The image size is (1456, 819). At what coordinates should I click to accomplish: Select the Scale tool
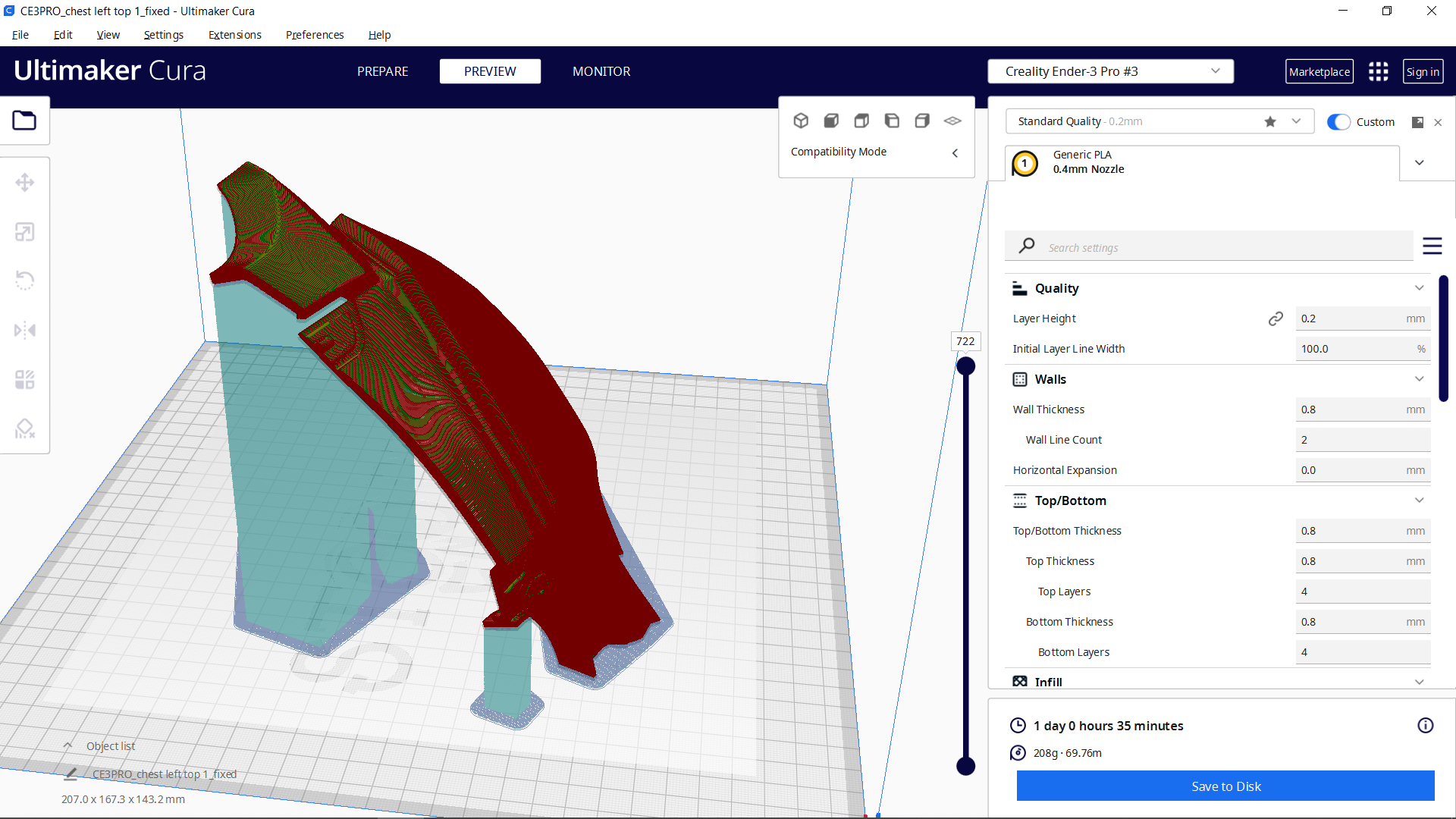[25, 231]
